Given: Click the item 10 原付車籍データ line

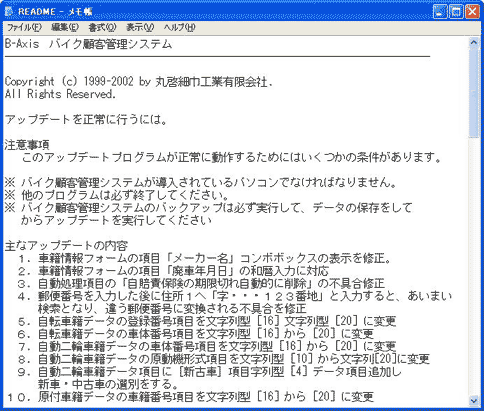Looking at the screenshot, I should coord(190,397).
